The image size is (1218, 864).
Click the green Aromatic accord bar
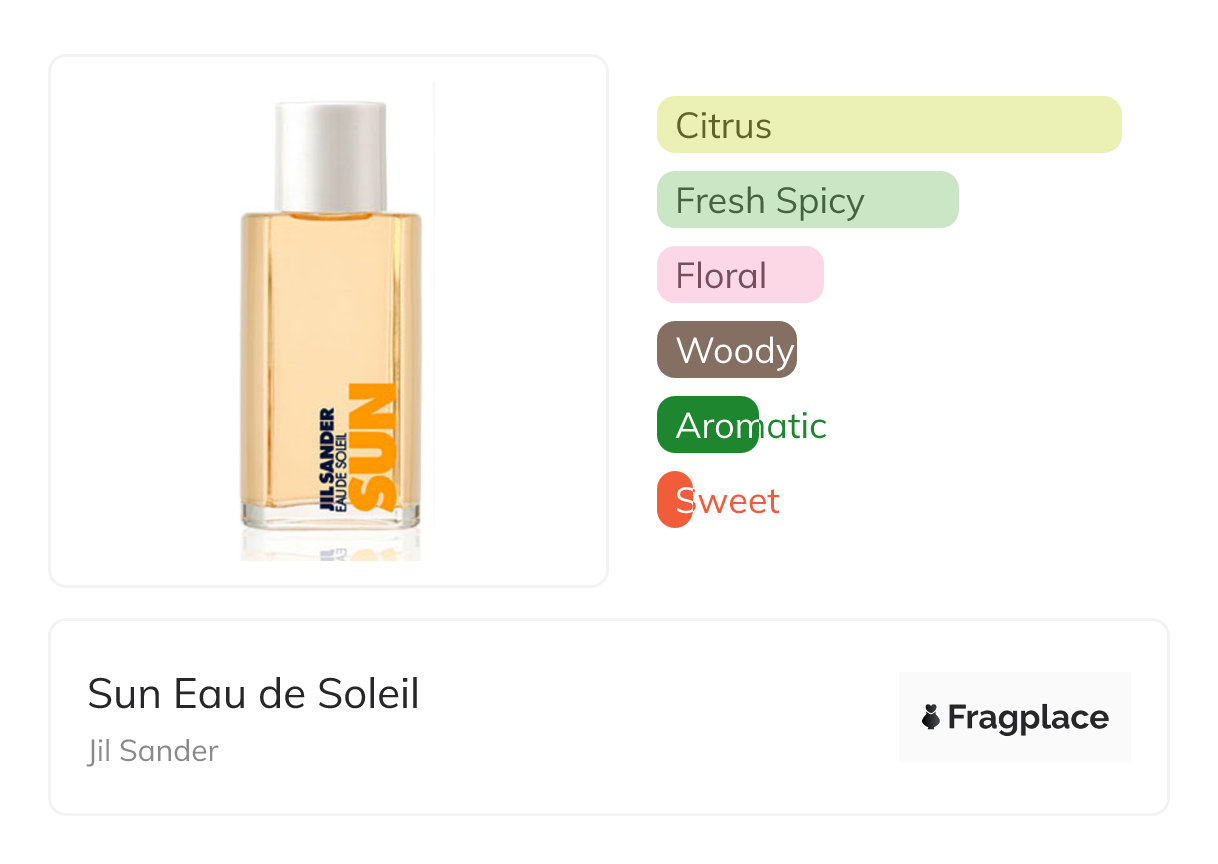pyautogui.click(x=707, y=426)
